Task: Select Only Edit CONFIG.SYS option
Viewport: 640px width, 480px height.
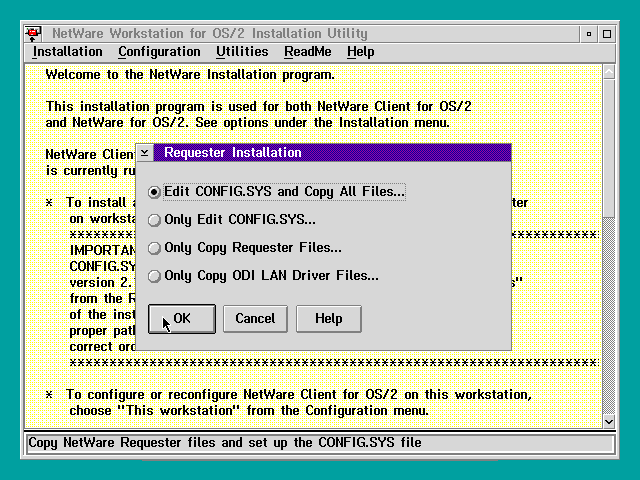Action: 232,220
